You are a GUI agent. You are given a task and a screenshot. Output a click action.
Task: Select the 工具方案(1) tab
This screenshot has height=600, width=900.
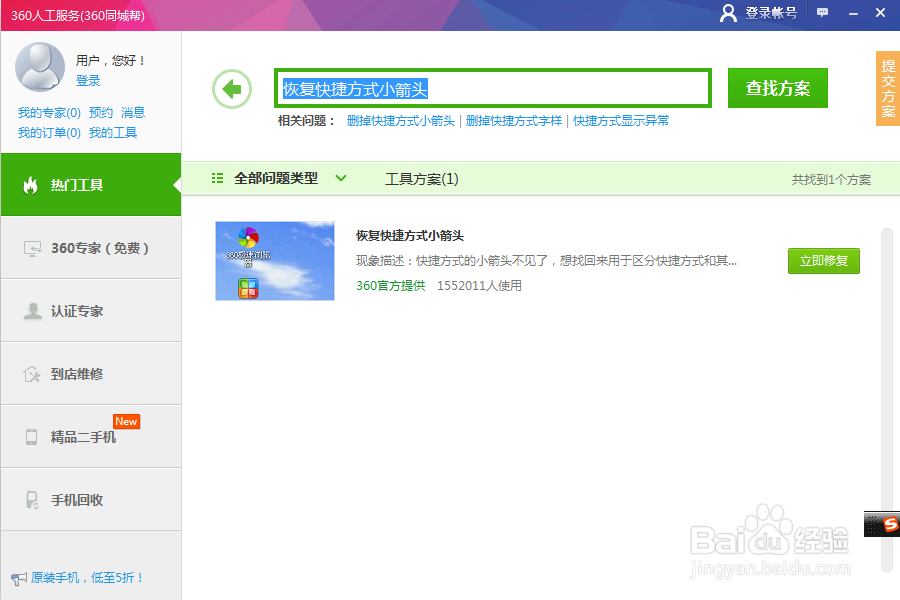421,179
